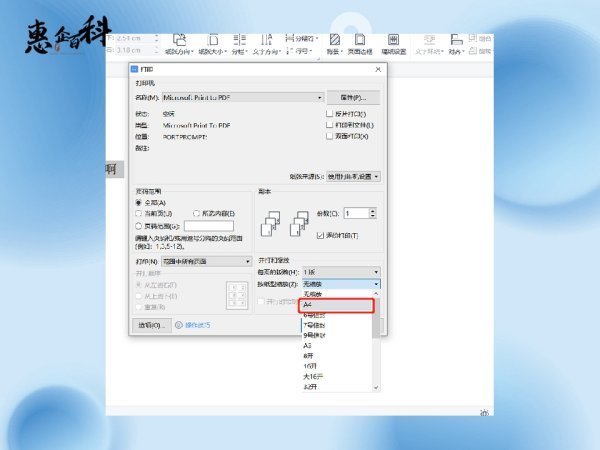Select the current page (当前页) radio button
The image size is (600, 450).
click(138, 213)
